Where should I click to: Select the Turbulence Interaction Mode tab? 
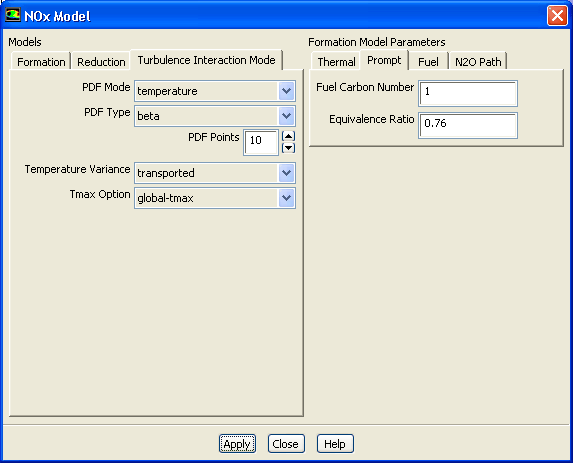(x=206, y=60)
